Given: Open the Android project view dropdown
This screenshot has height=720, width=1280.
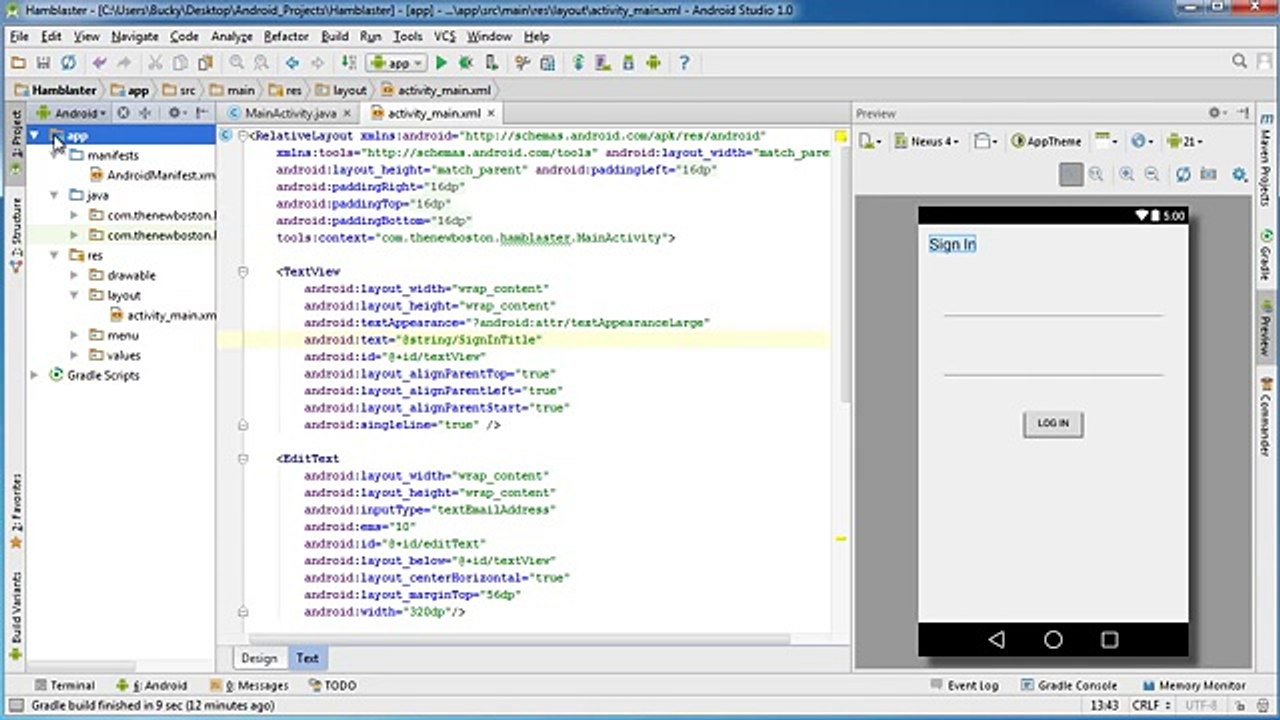Looking at the screenshot, I should pyautogui.click(x=71, y=113).
